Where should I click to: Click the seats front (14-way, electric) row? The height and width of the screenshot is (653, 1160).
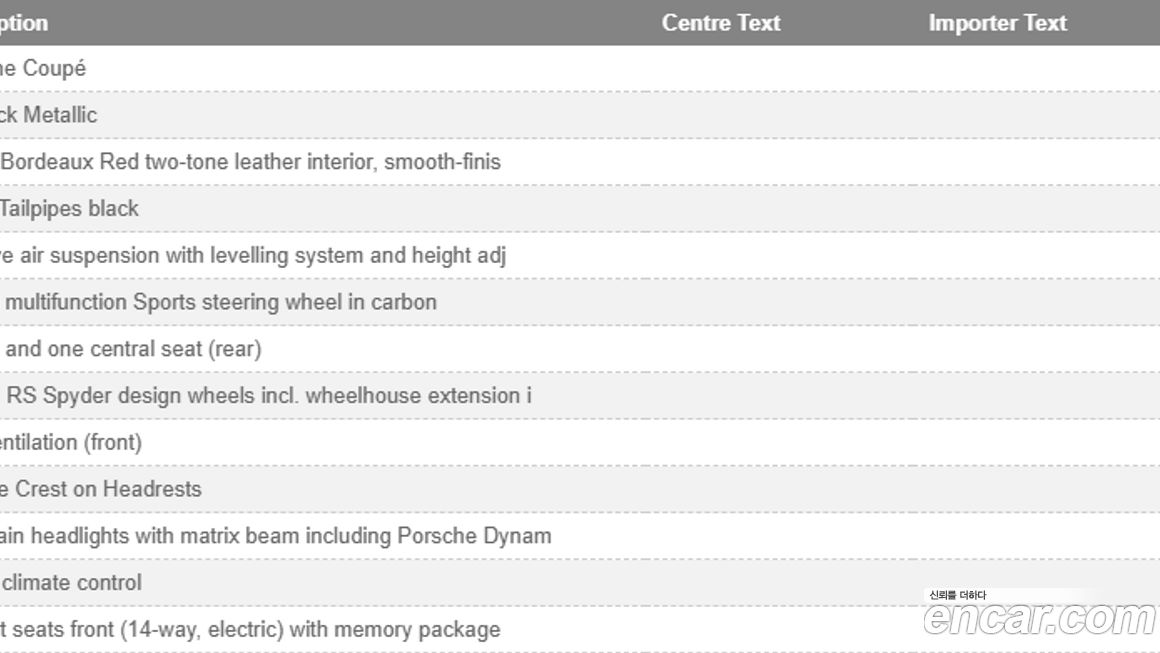(x=250, y=630)
